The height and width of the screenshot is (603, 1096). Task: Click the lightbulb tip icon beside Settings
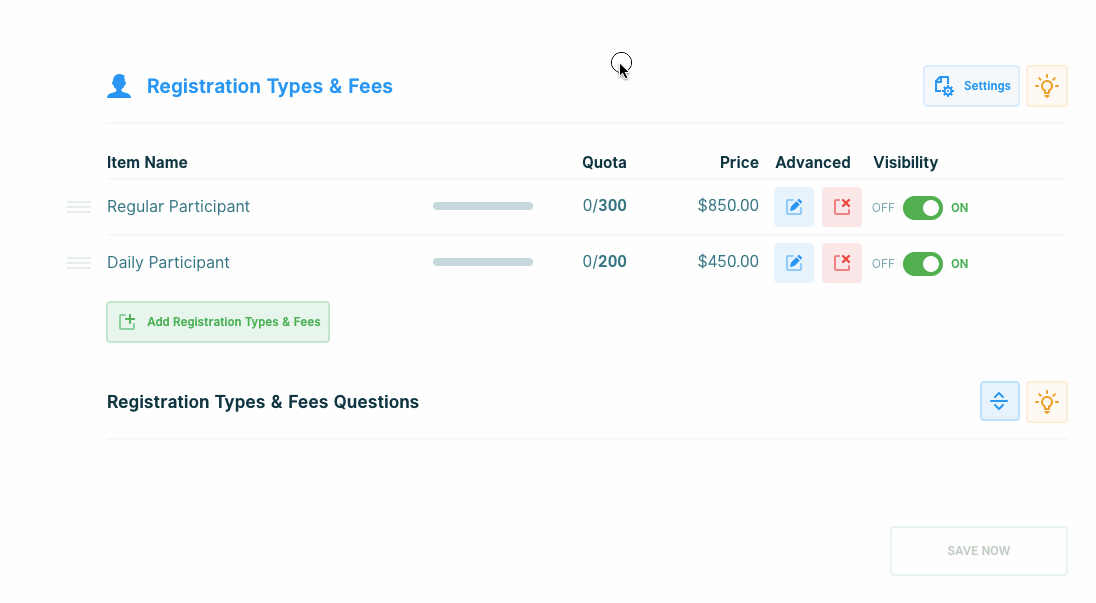pos(1047,86)
